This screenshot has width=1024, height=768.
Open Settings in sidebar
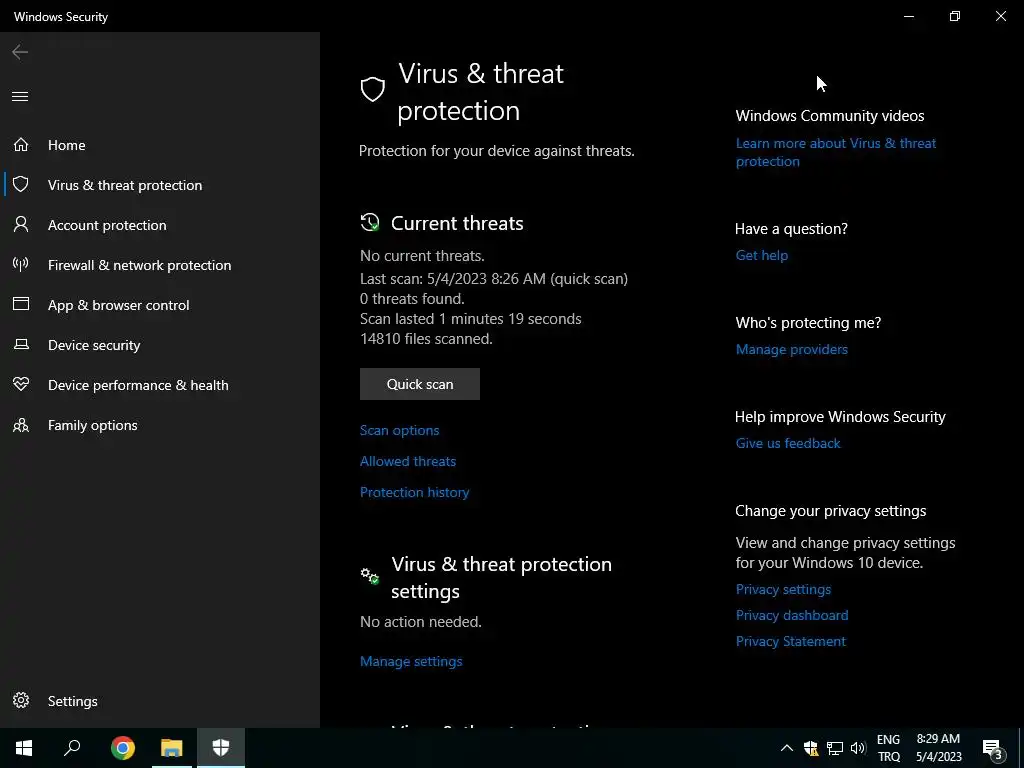coord(72,701)
